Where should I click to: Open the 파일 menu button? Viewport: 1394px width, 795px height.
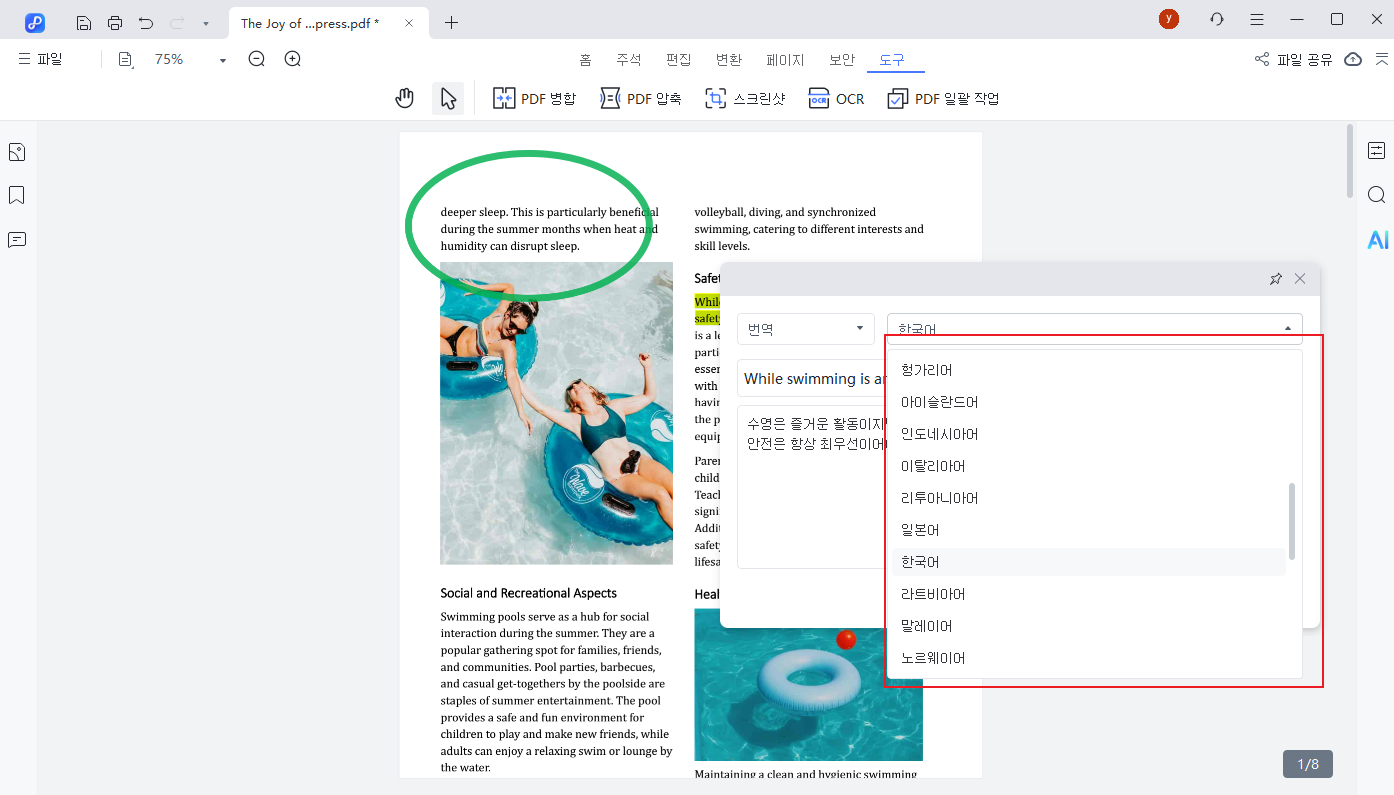[41, 60]
